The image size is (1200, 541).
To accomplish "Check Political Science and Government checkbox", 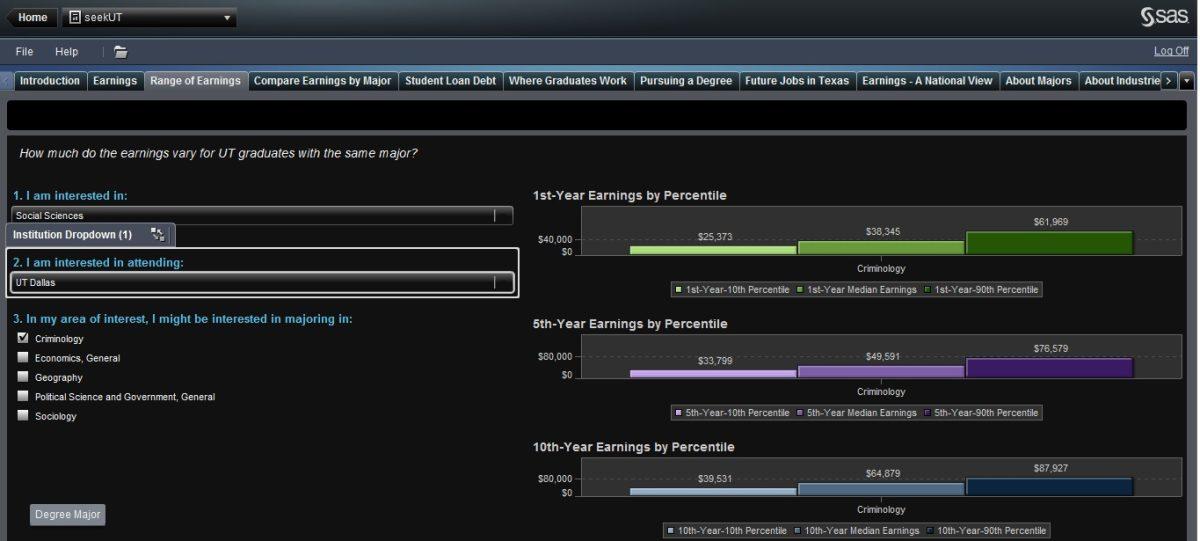I will pyautogui.click(x=23, y=396).
